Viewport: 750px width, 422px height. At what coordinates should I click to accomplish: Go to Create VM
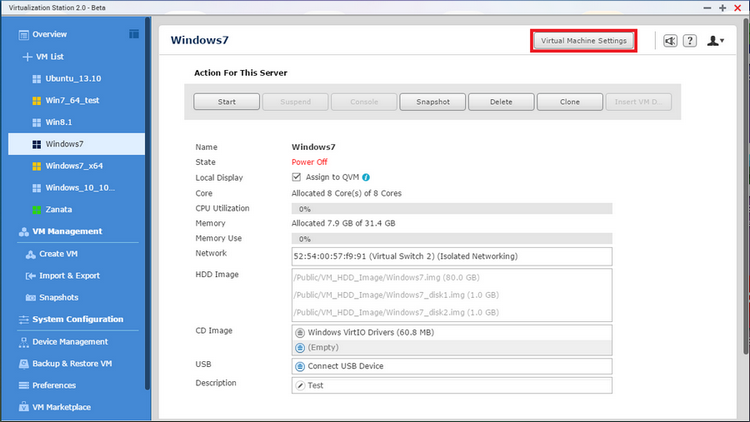click(58, 254)
